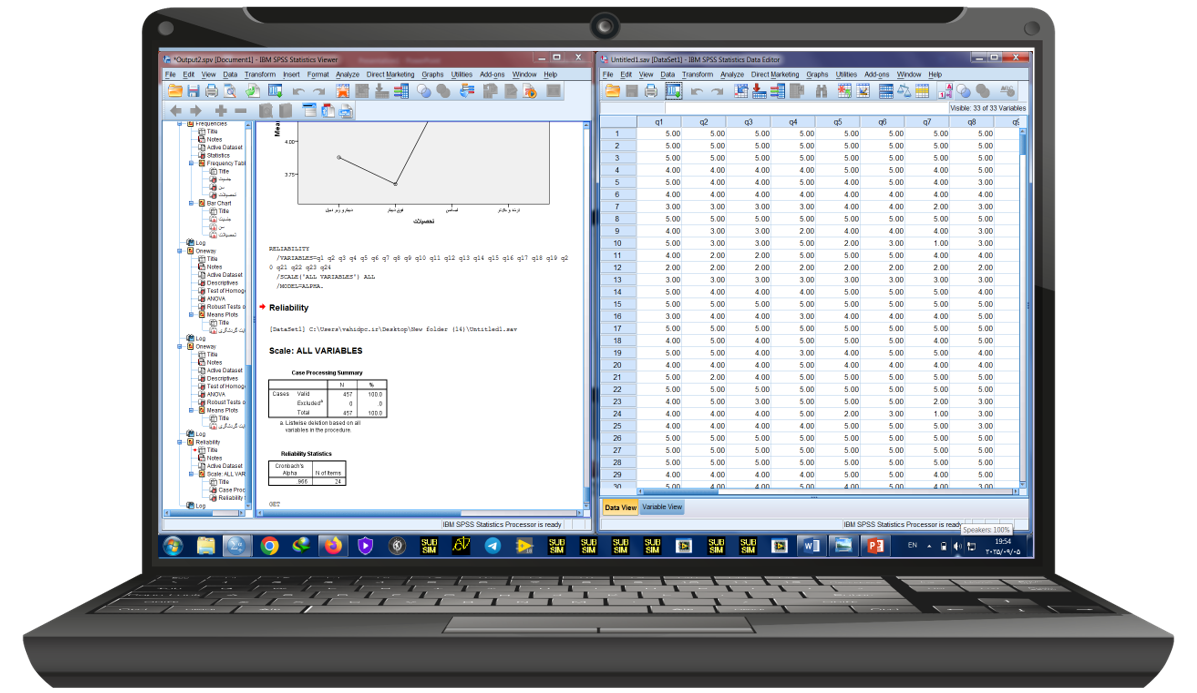This screenshot has height=693, width=1197.
Task: Click the Find binoculars icon in Data Editor
Action: click(821, 92)
